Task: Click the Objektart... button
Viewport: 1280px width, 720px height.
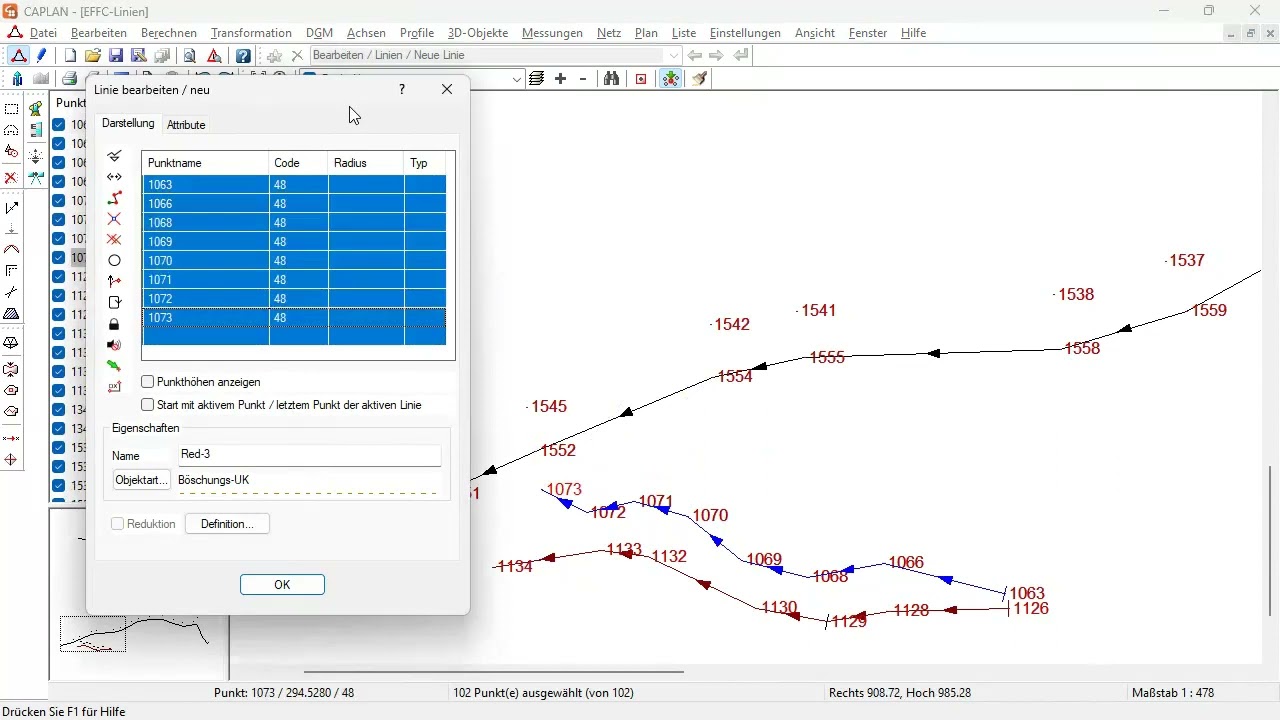Action: pos(141,480)
